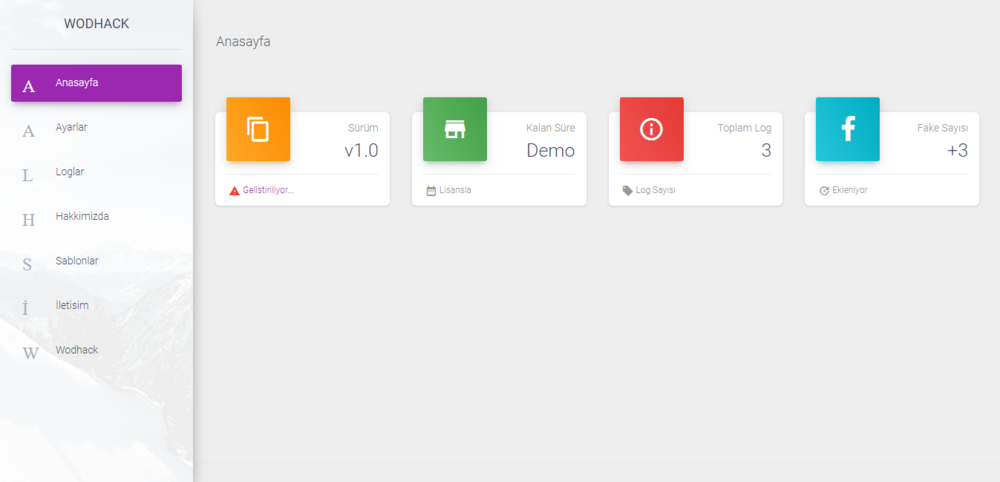Click the Toplam Log value 3

pyautogui.click(x=766, y=150)
